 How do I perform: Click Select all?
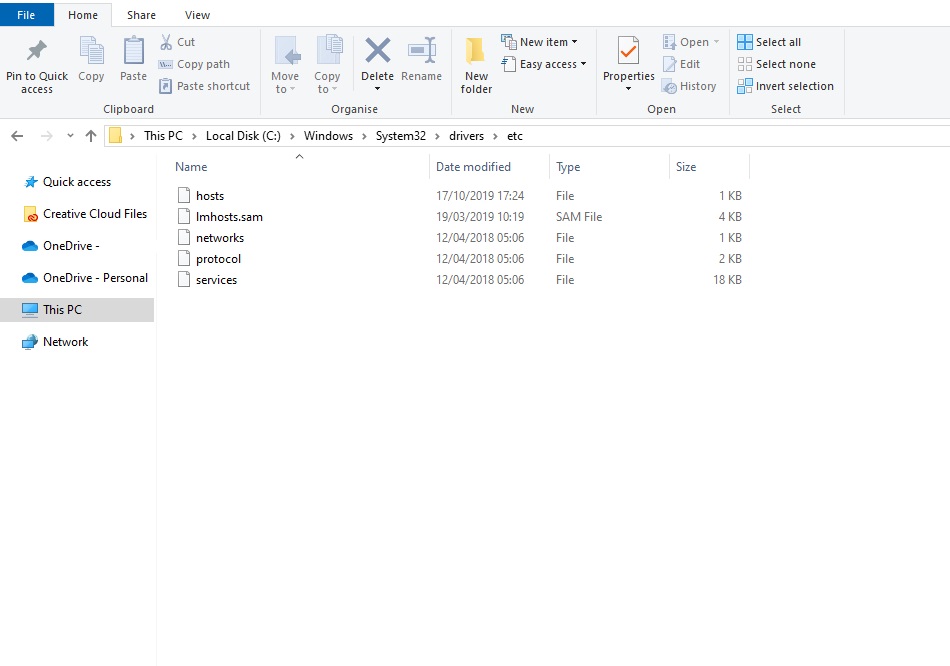[769, 42]
